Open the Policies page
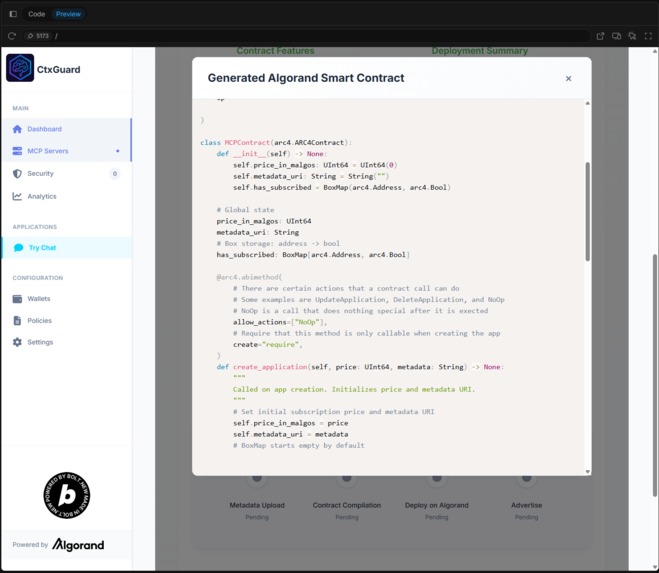 coord(66,321)
